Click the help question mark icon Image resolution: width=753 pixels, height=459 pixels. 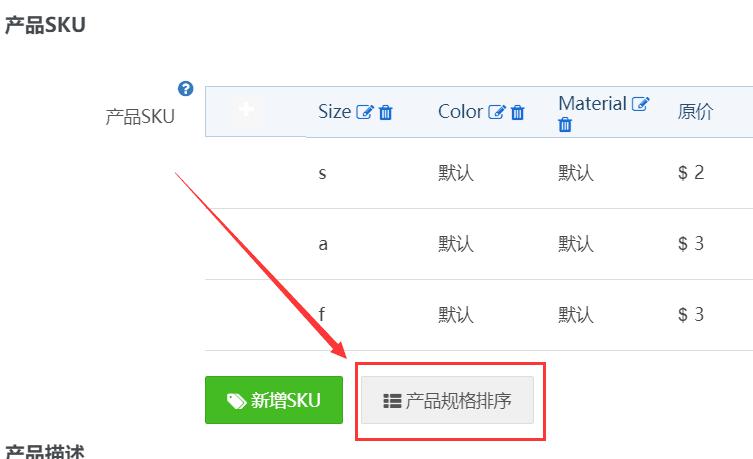185,89
